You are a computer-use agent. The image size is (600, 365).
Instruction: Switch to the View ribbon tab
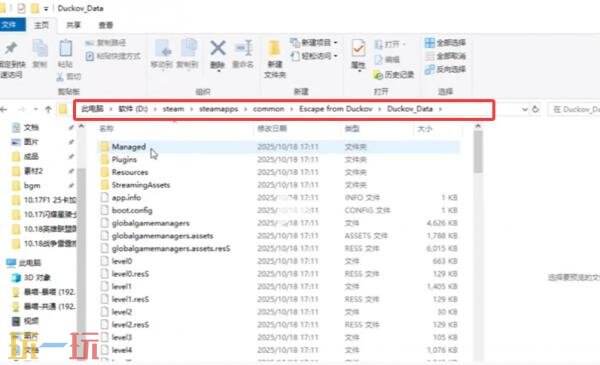click(106, 25)
